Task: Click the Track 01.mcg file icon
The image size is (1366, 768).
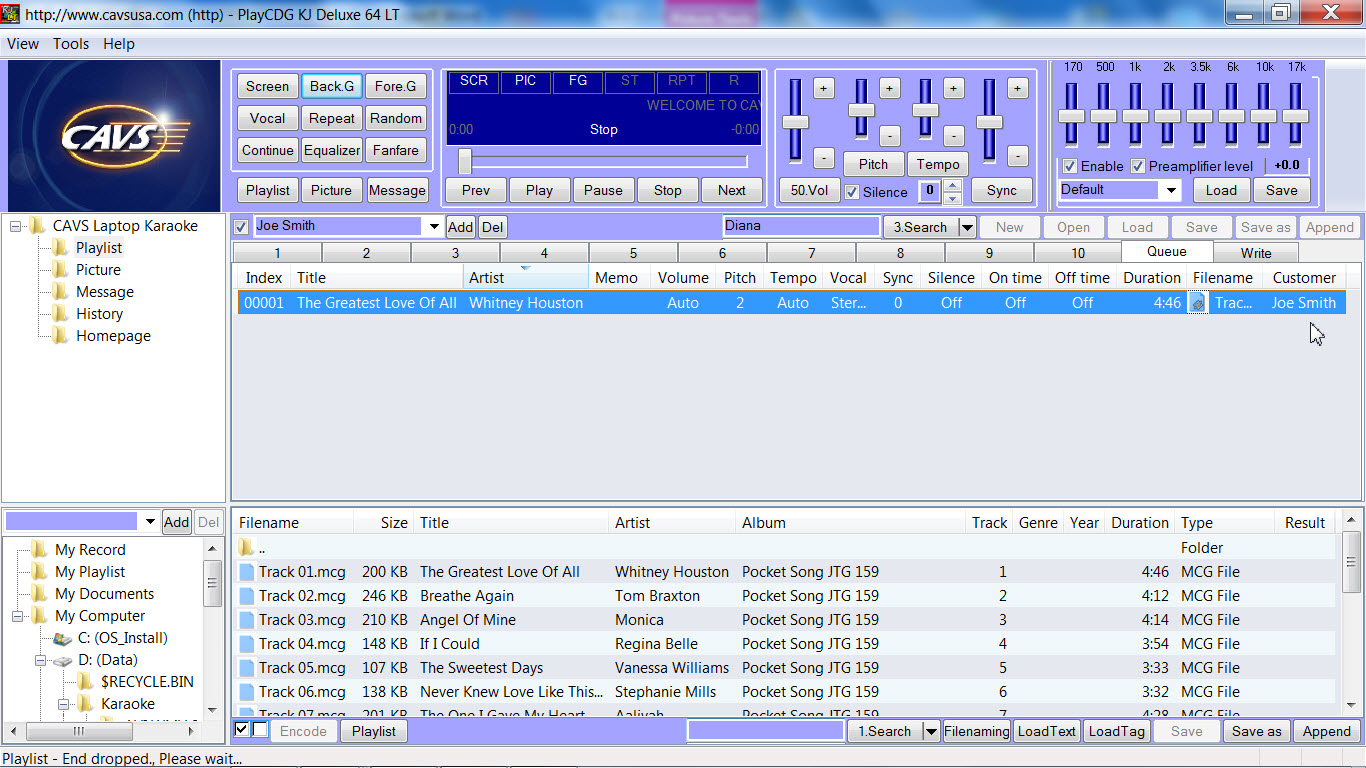Action: click(x=247, y=572)
